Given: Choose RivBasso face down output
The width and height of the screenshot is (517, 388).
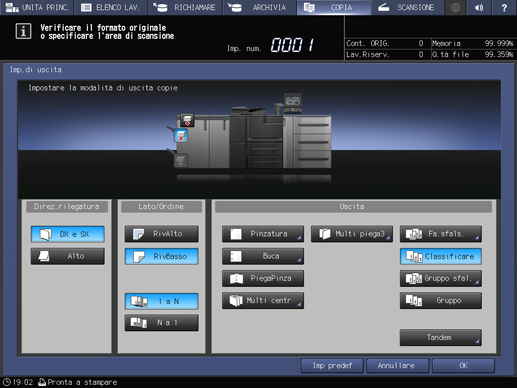Looking at the screenshot, I should (162, 256).
